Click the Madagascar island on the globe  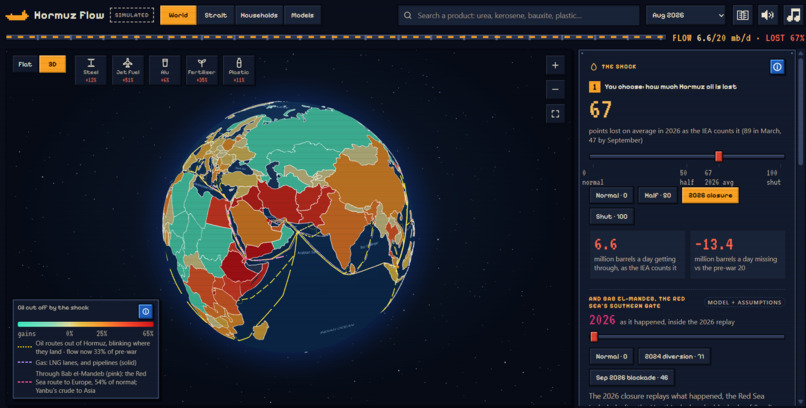tap(261, 330)
